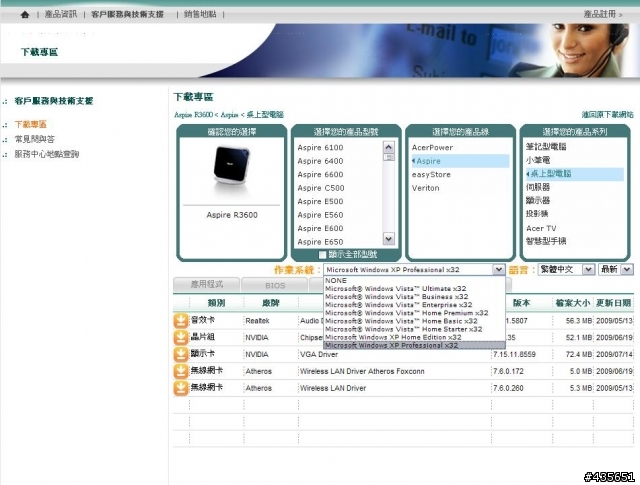Viewport: 640px width, 485px height.
Task: Select Aspire C500 model
Action: click(321, 188)
